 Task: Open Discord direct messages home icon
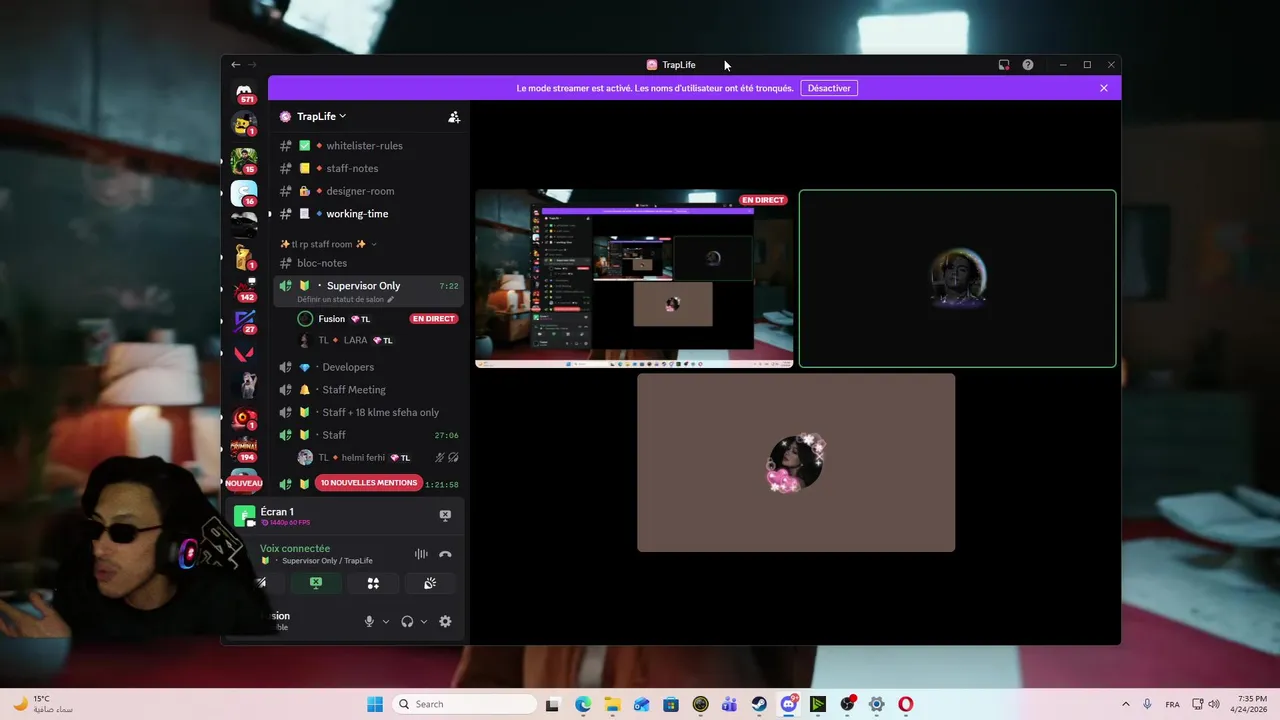click(244, 93)
